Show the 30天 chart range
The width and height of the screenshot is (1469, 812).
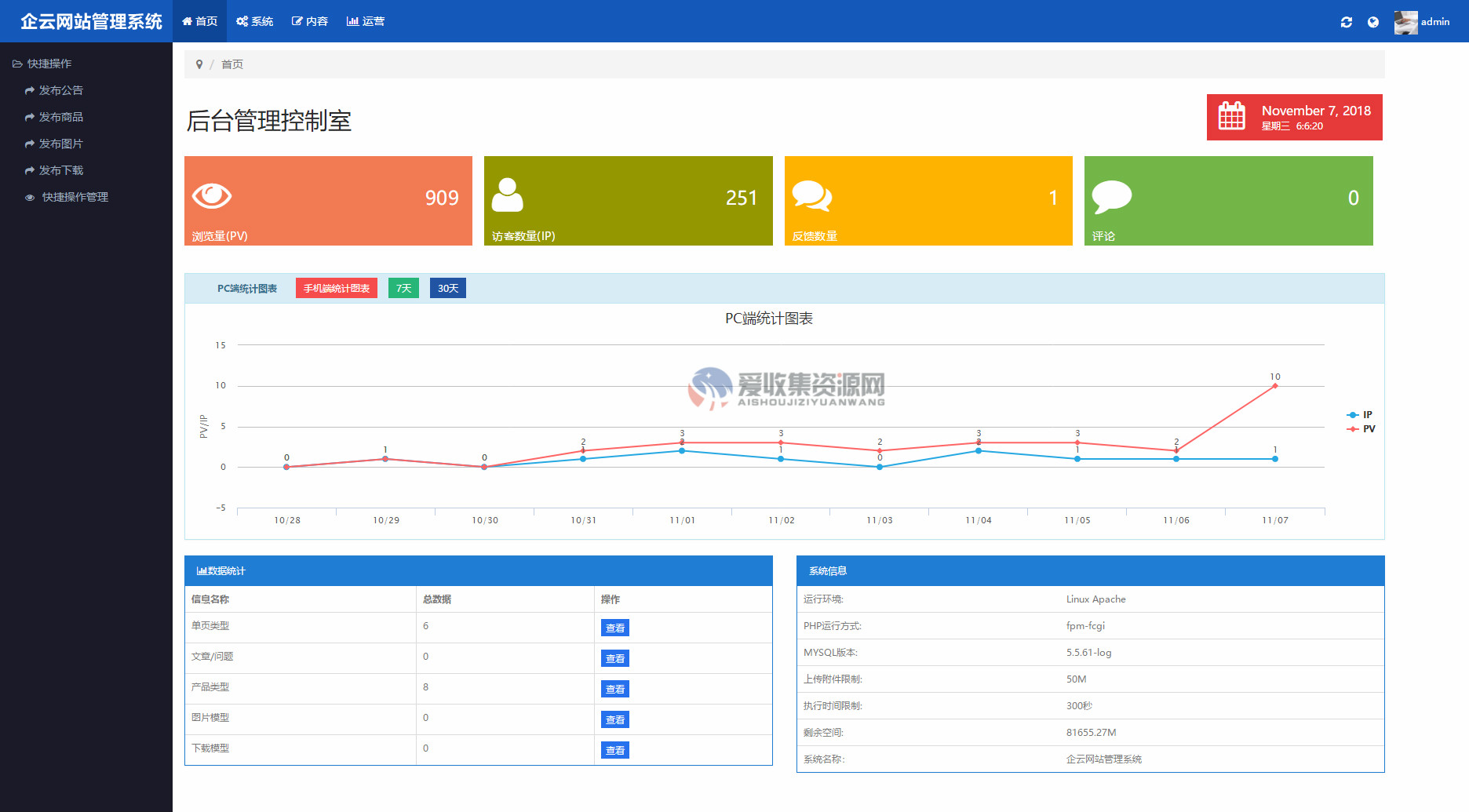[447, 288]
